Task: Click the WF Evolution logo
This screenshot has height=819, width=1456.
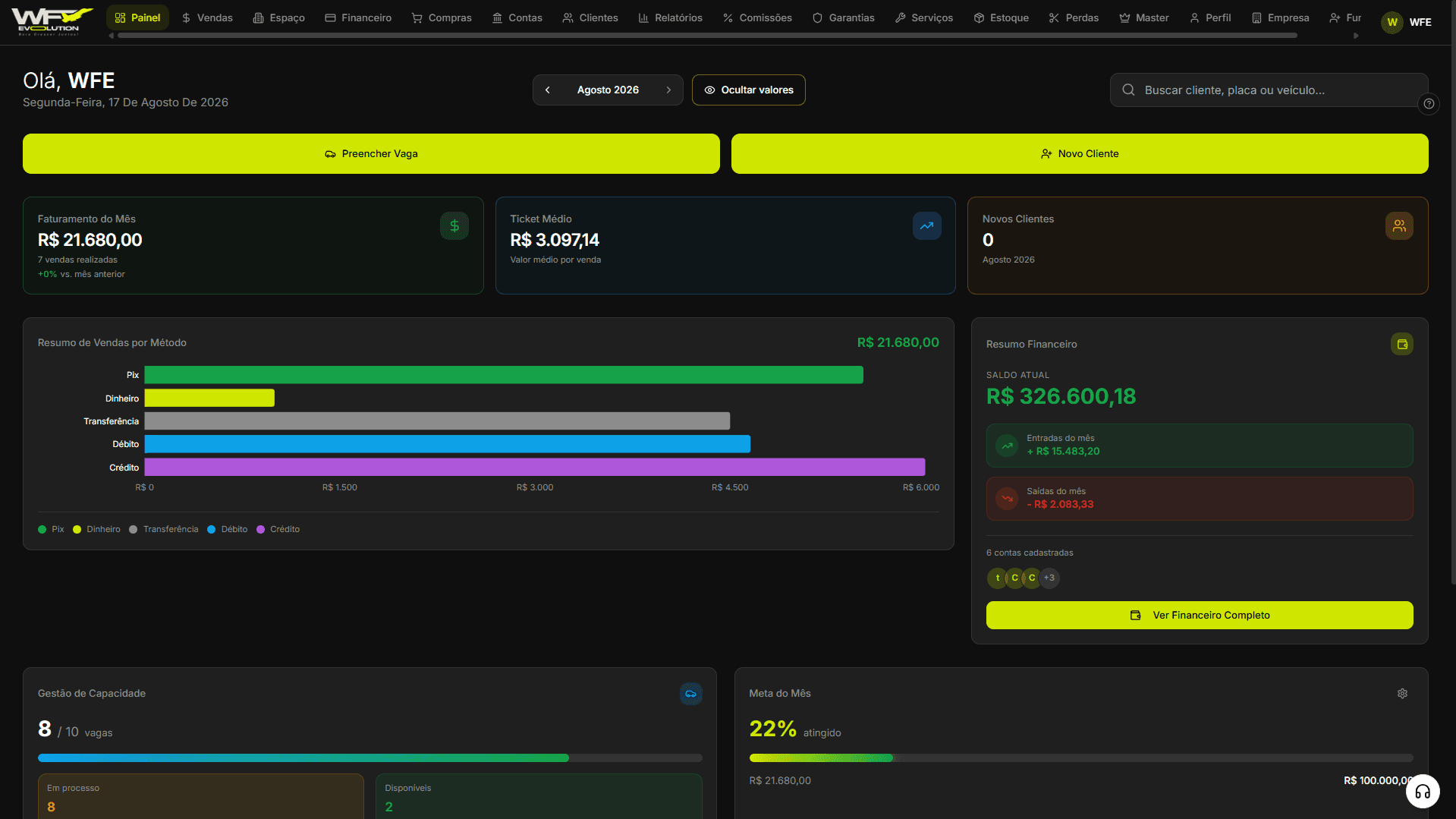Action: pos(51,21)
